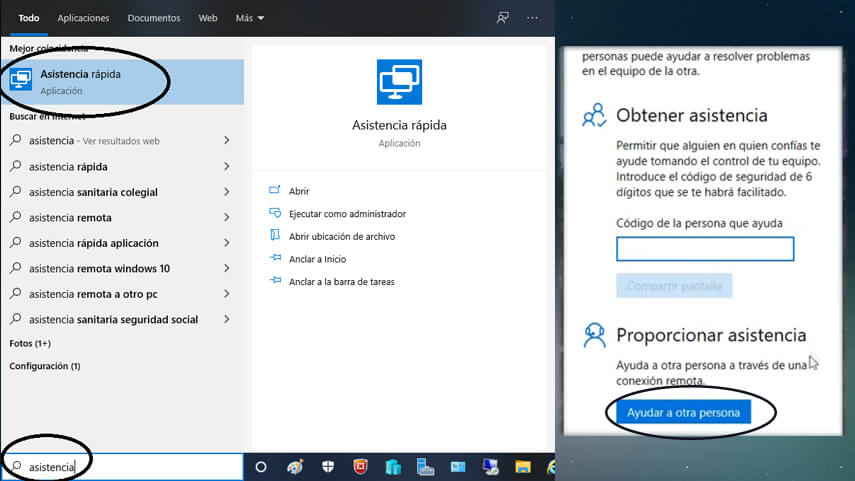Click the 'Proporcionar asistencia' heading
Screen dimensions: 855x481
pyautogui.click(x=711, y=335)
